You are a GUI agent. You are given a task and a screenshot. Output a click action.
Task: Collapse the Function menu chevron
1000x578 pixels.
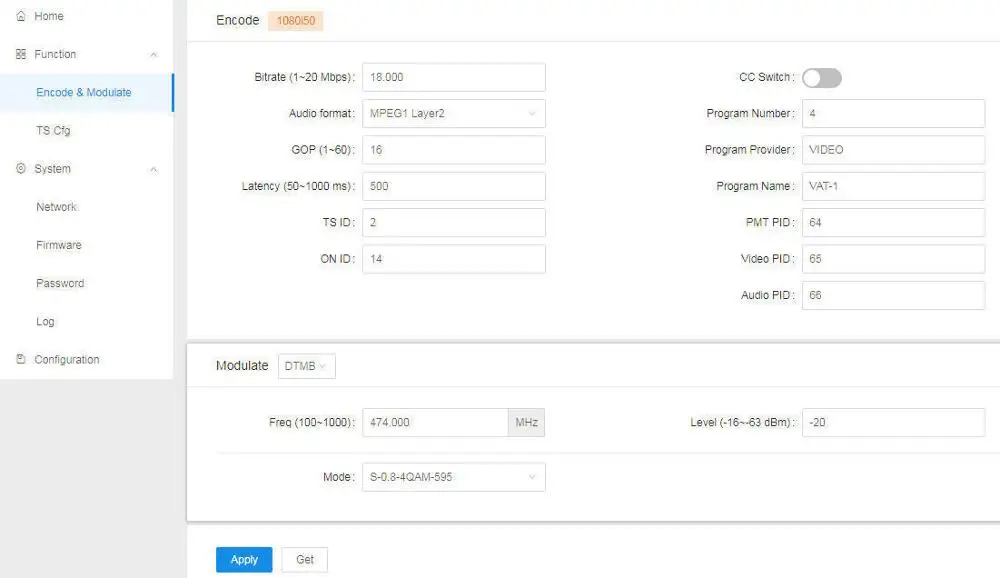click(154, 55)
